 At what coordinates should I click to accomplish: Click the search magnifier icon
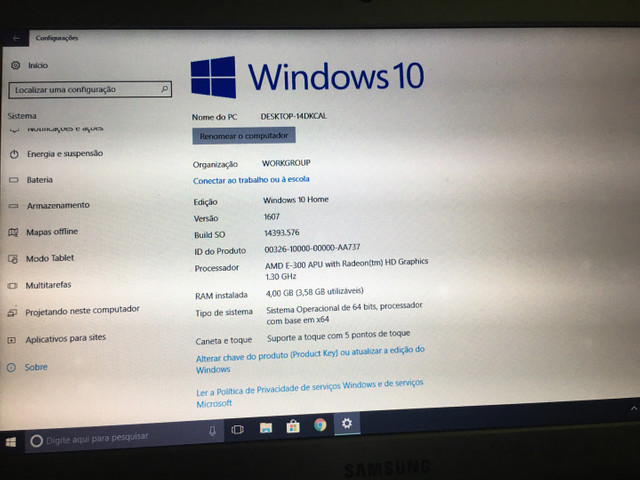tap(164, 89)
